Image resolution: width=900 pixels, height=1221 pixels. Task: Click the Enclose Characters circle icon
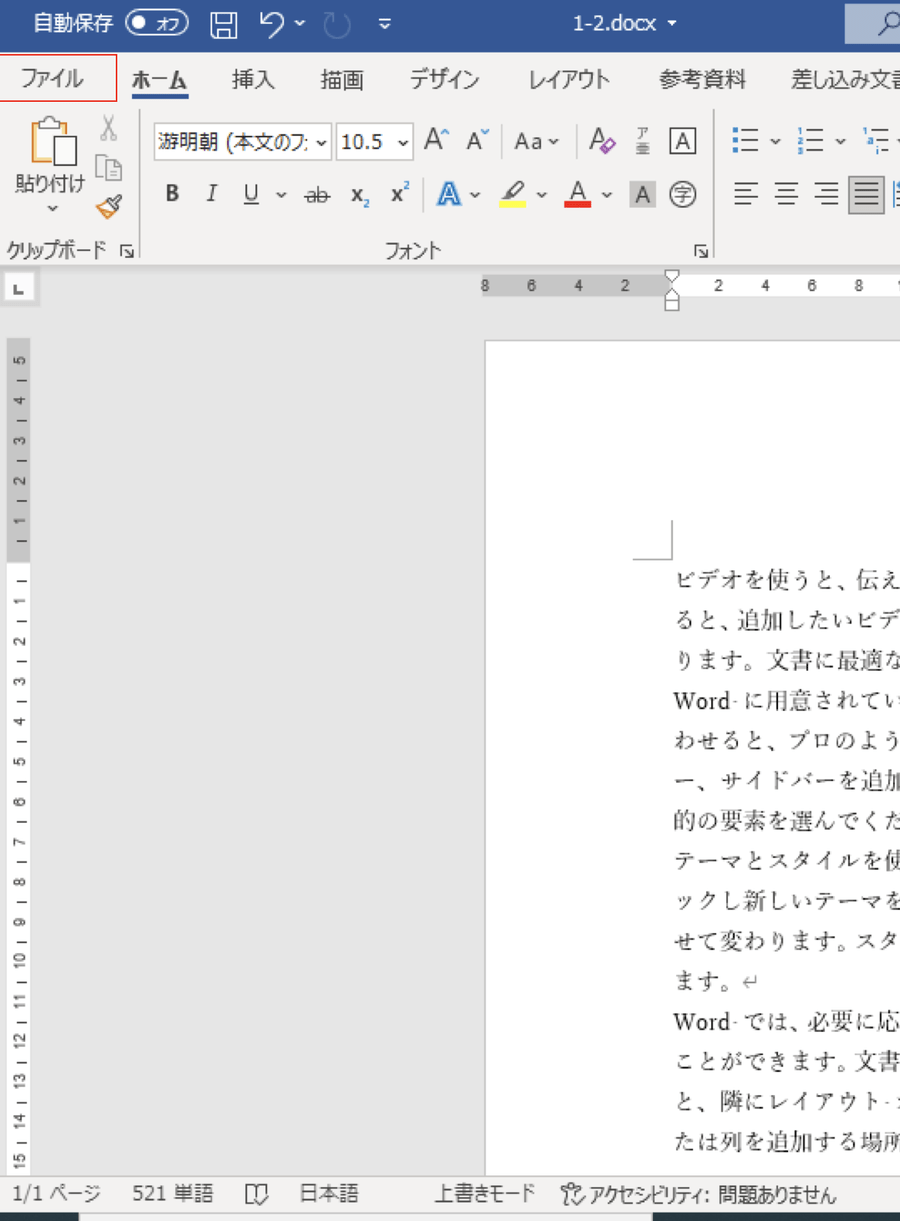click(682, 194)
